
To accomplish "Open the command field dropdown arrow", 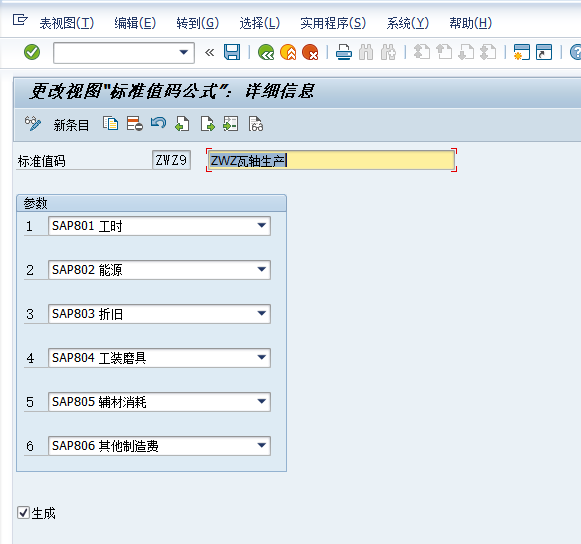I will coord(183,52).
